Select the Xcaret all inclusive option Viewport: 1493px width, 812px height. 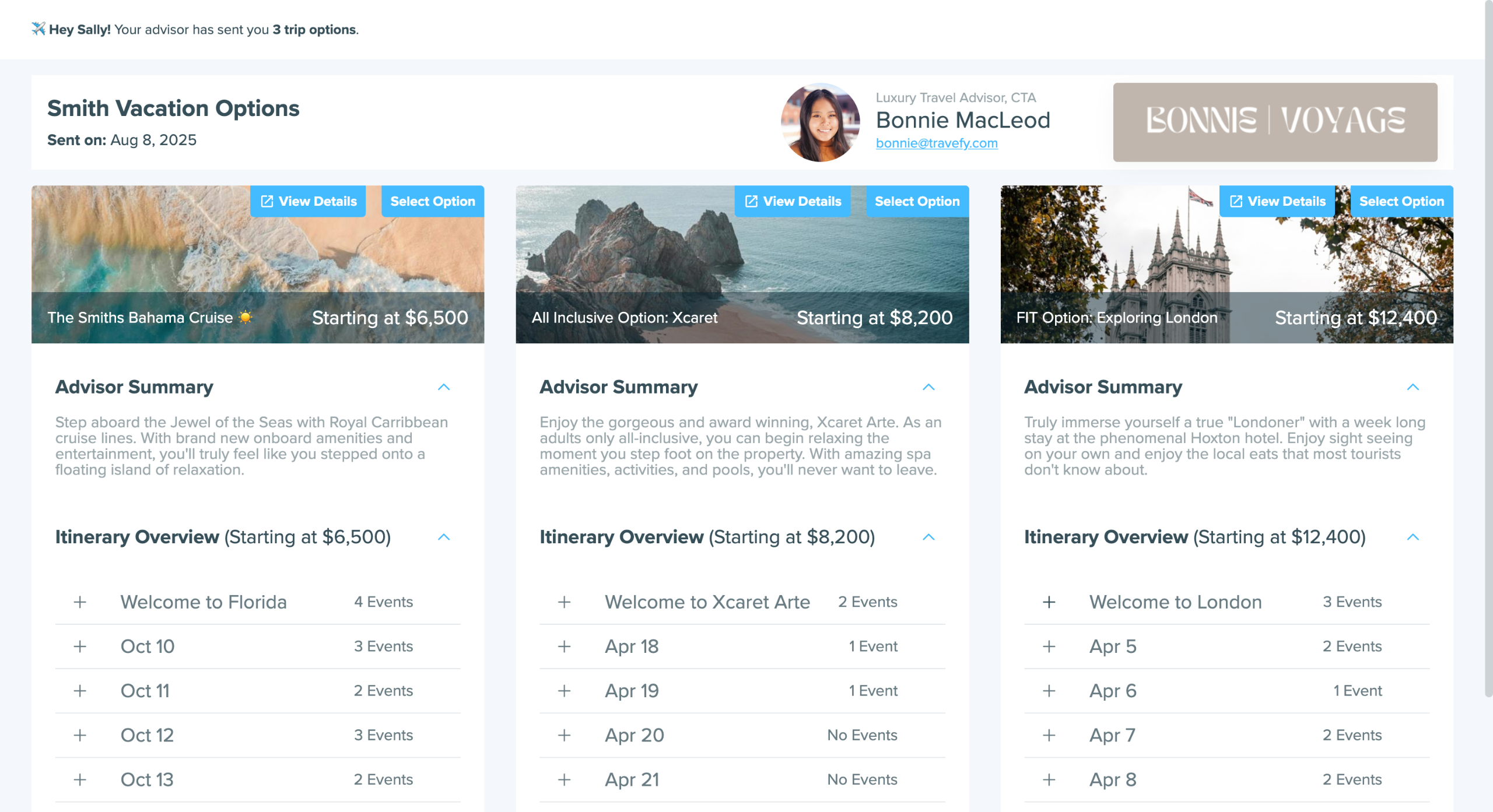click(x=917, y=201)
